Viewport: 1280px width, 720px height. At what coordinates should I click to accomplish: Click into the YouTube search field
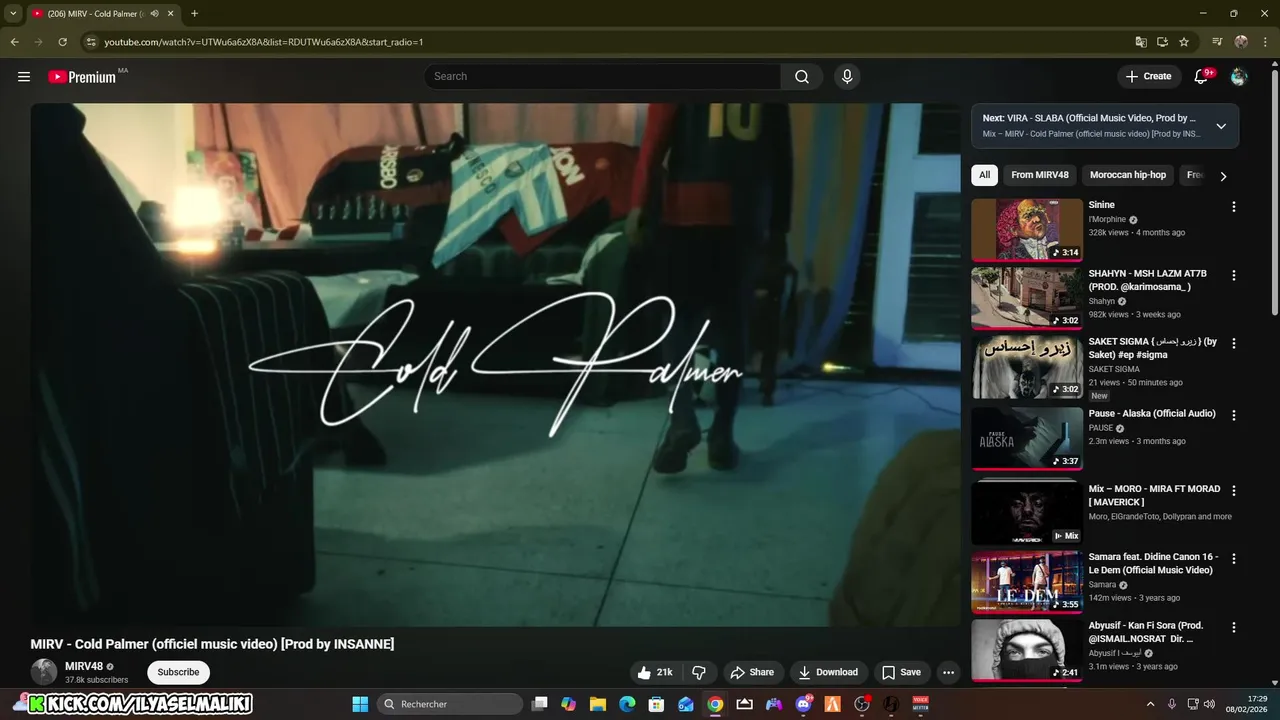point(602,76)
